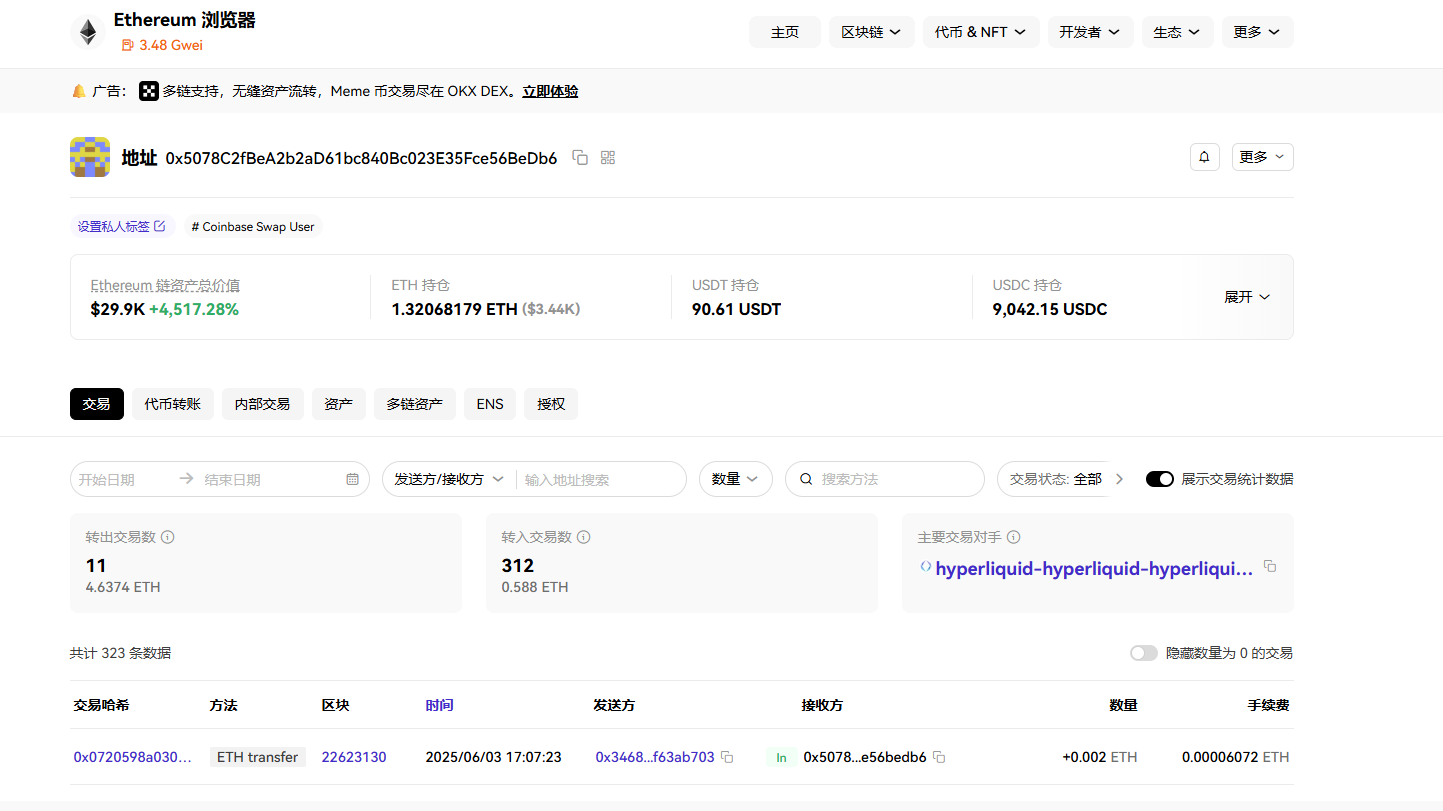Copy the hyperliquid counterparty address
The width and height of the screenshot is (1443, 811).
point(1270,566)
